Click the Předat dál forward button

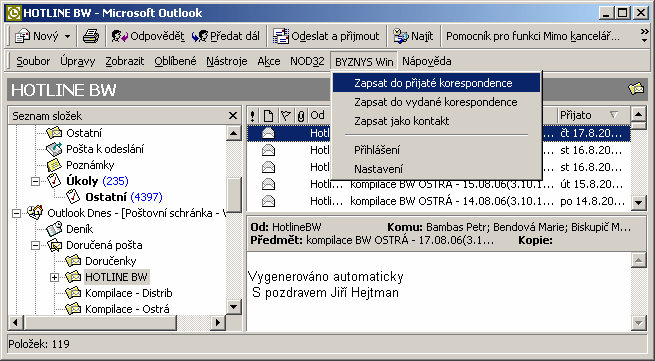tap(226, 37)
